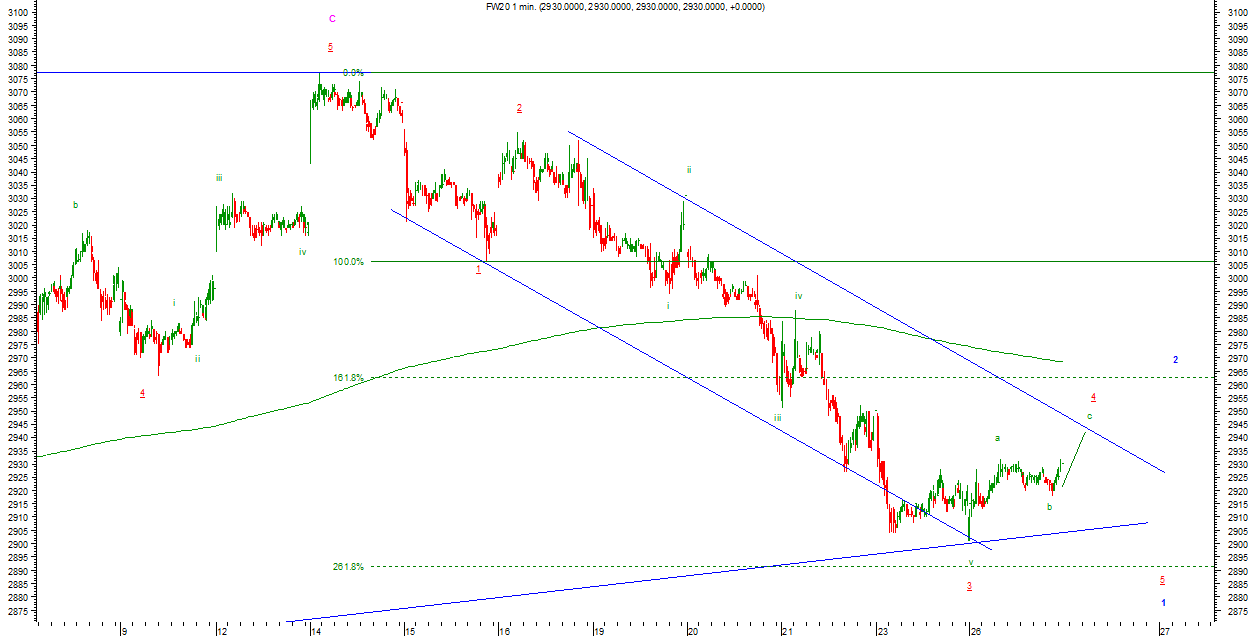Select the green 'c' projection label
Screen dimensions: 1250x636
(1089, 415)
